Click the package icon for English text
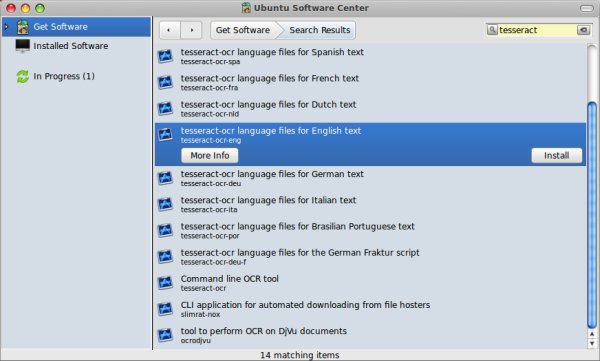 coord(165,134)
